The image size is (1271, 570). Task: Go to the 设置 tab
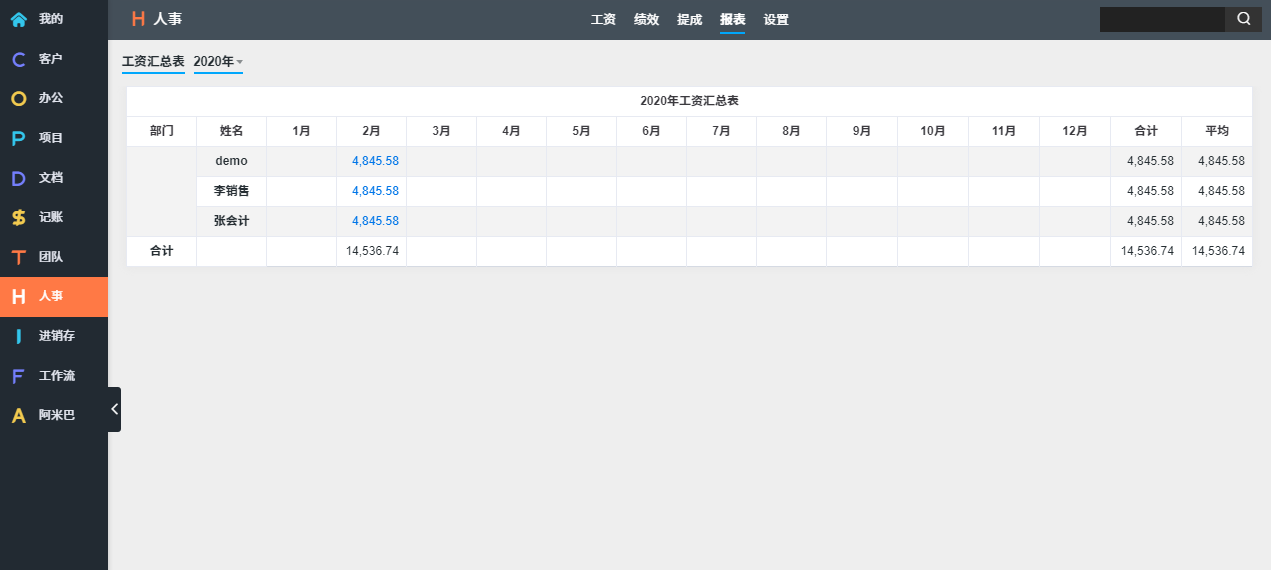[776, 20]
